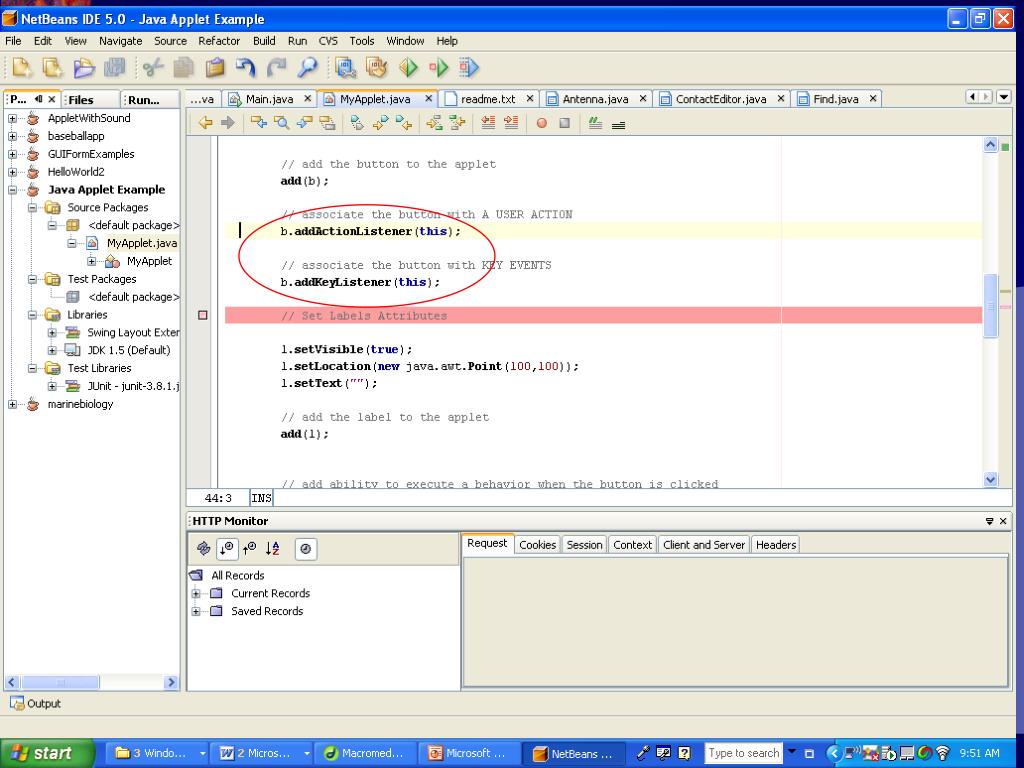Toggle descending timestamp sort in HTTP Monitor
1024x768 pixels.
227,549
